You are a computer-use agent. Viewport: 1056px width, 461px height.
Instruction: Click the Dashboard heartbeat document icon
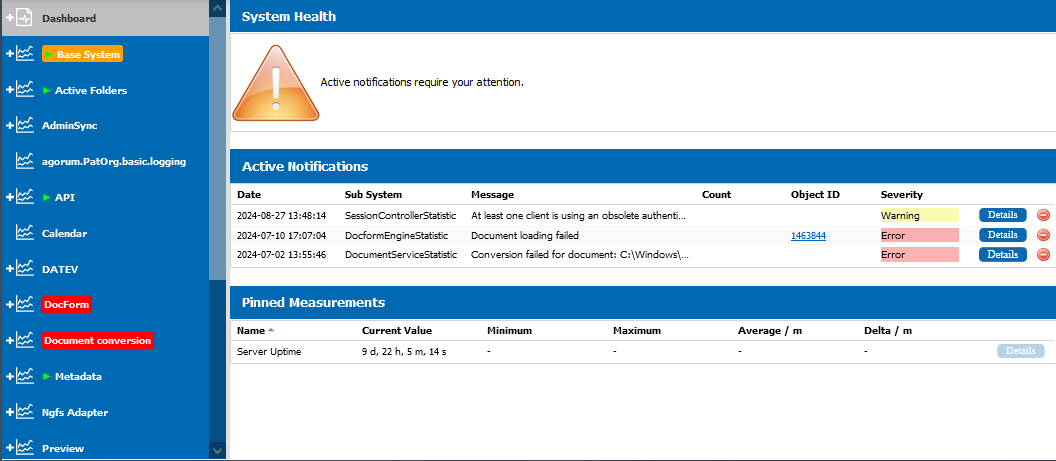point(24,18)
